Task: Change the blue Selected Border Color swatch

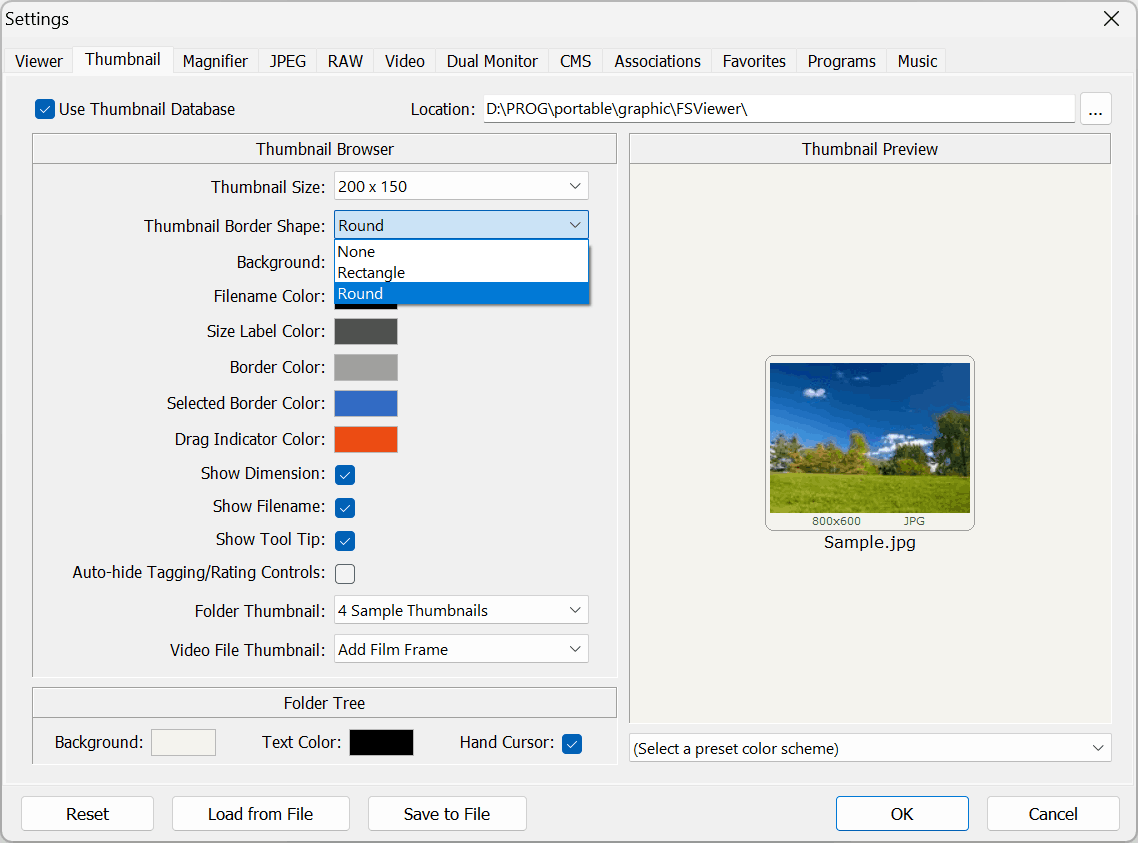Action: tap(366, 403)
